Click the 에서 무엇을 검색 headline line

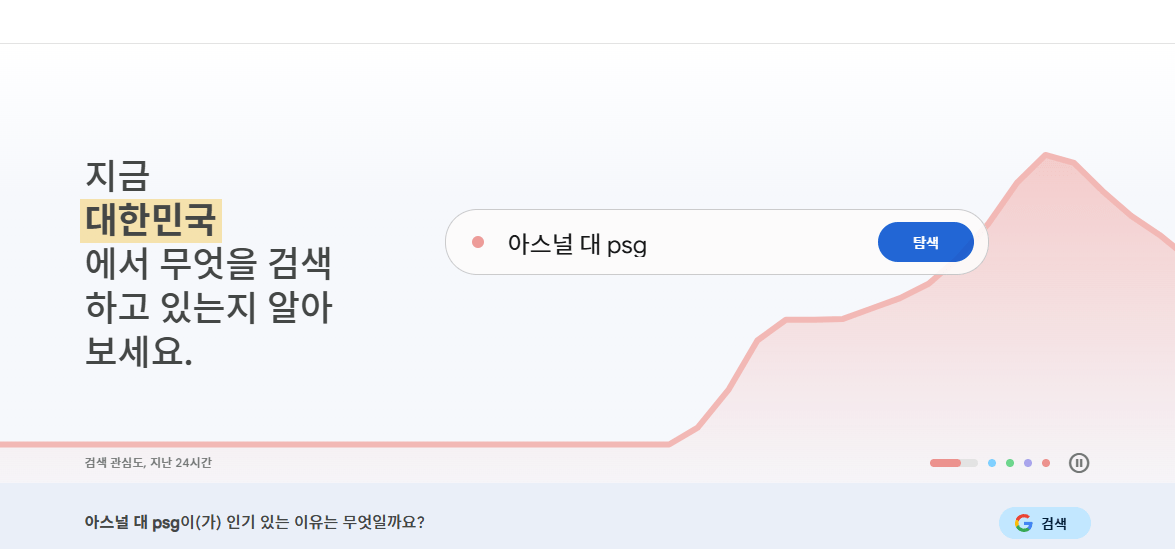point(208,266)
